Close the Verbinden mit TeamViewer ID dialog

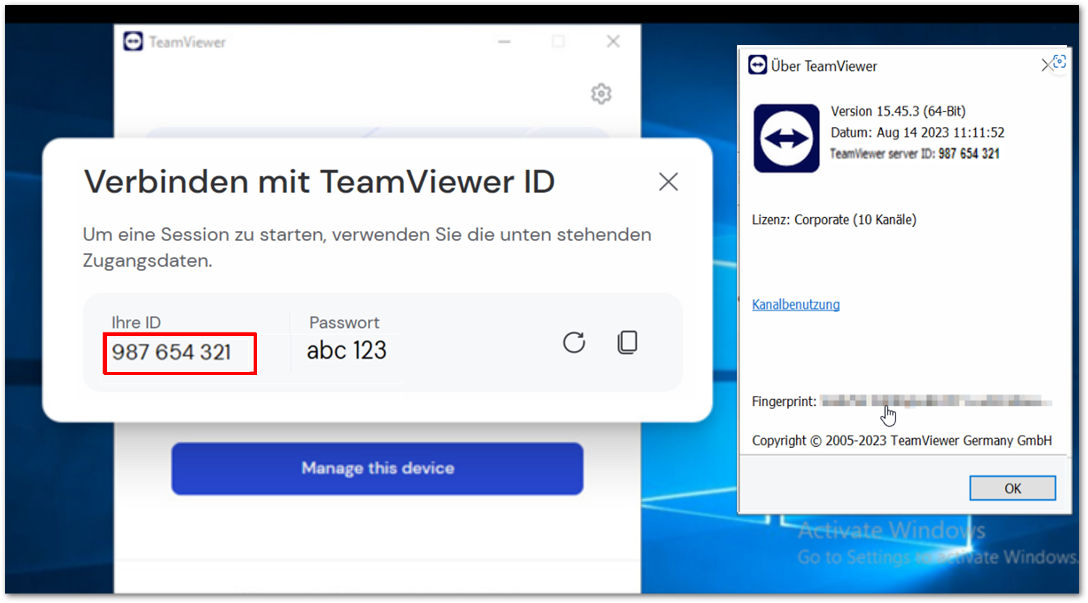pyautogui.click(x=668, y=182)
